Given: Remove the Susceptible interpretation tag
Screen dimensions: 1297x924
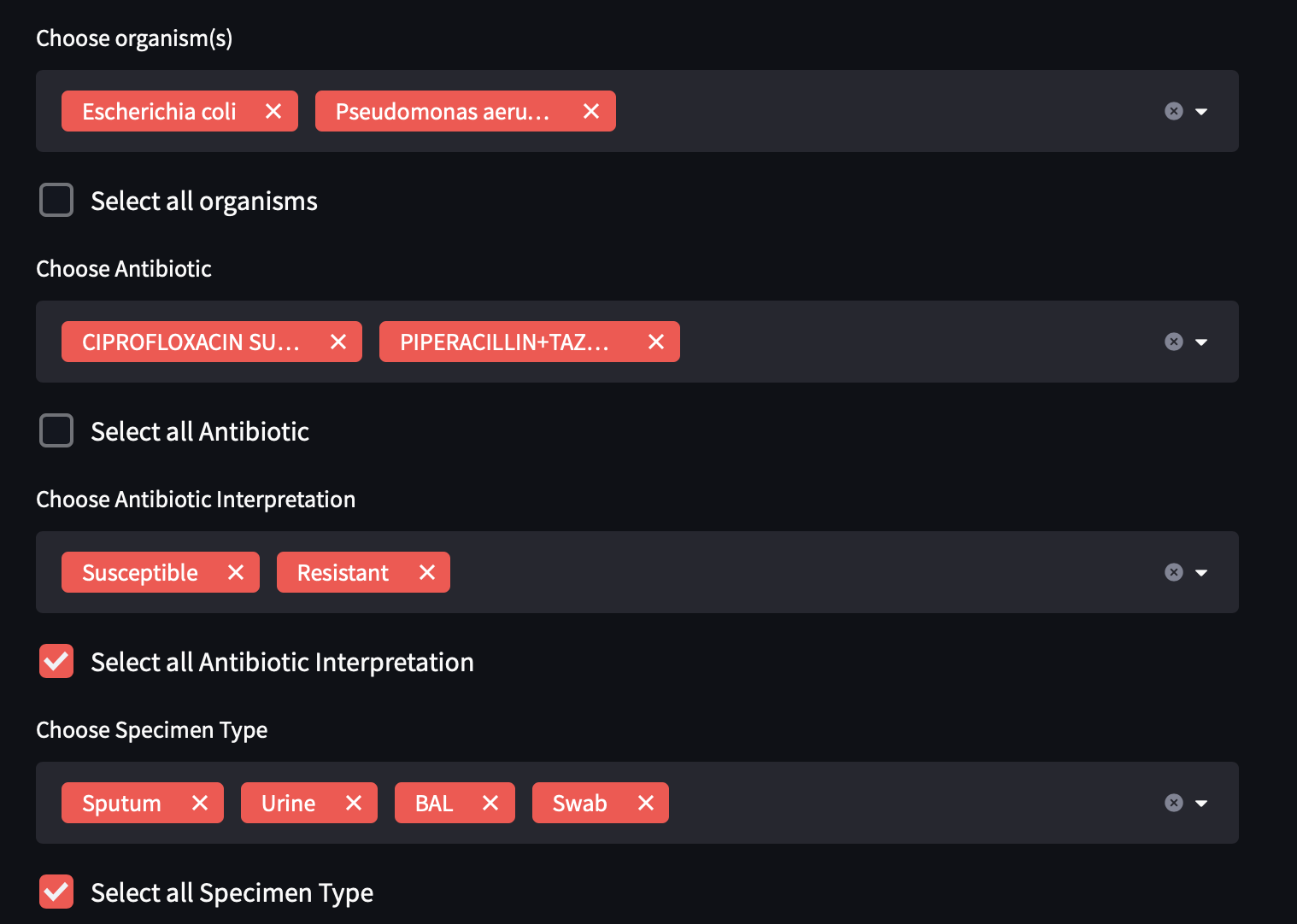Looking at the screenshot, I should (236, 572).
